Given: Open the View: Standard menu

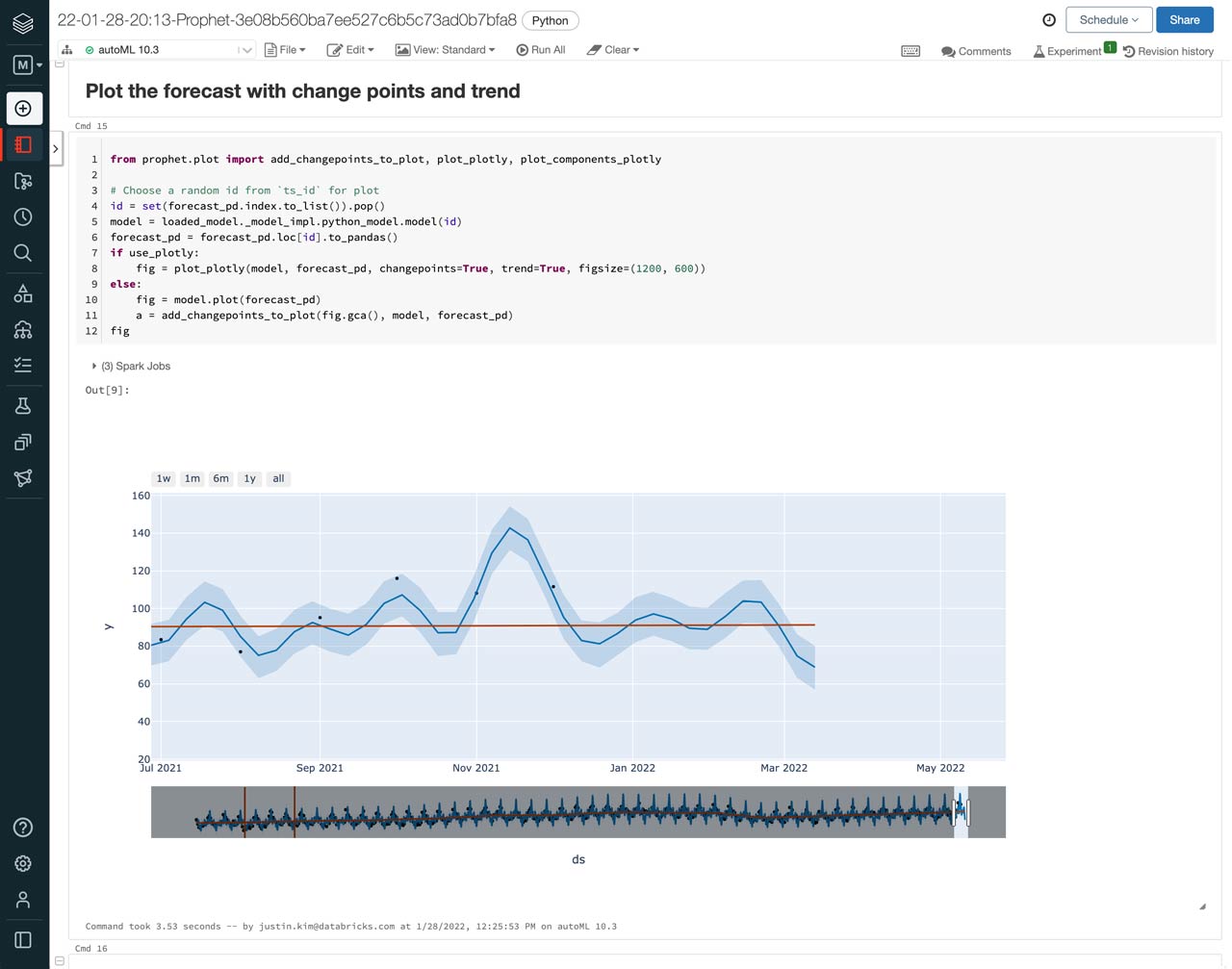Looking at the screenshot, I should tap(446, 50).
